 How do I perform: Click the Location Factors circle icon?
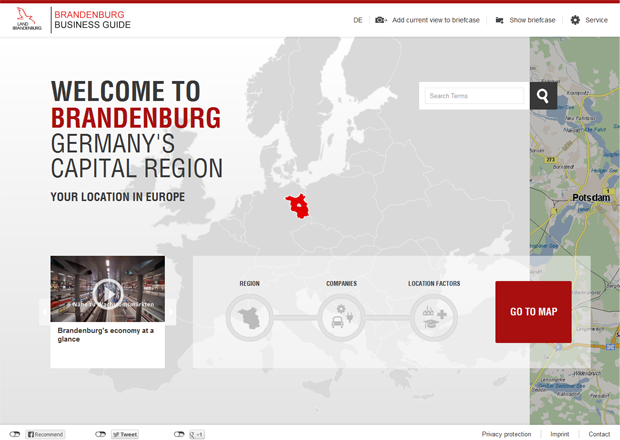[x=434, y=317]
